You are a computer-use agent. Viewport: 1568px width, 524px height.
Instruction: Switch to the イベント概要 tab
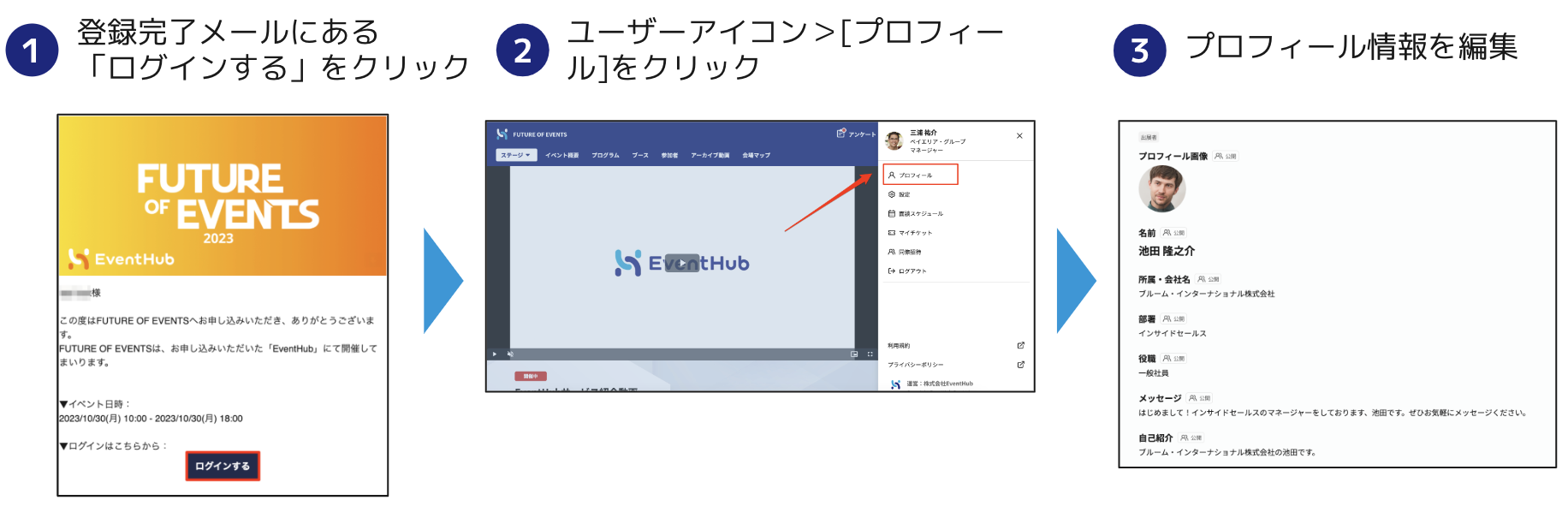click(x=561, y=155)
